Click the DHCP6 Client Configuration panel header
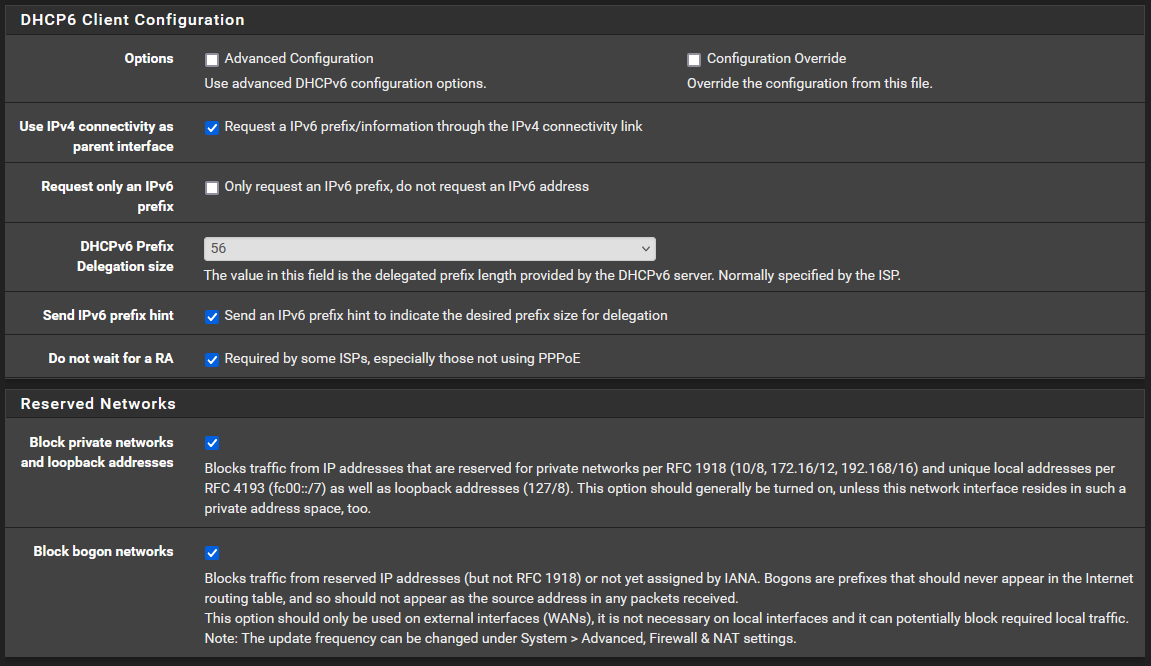Image resolution: width=1151 pixels, height=666 pixels. point(575,20)
